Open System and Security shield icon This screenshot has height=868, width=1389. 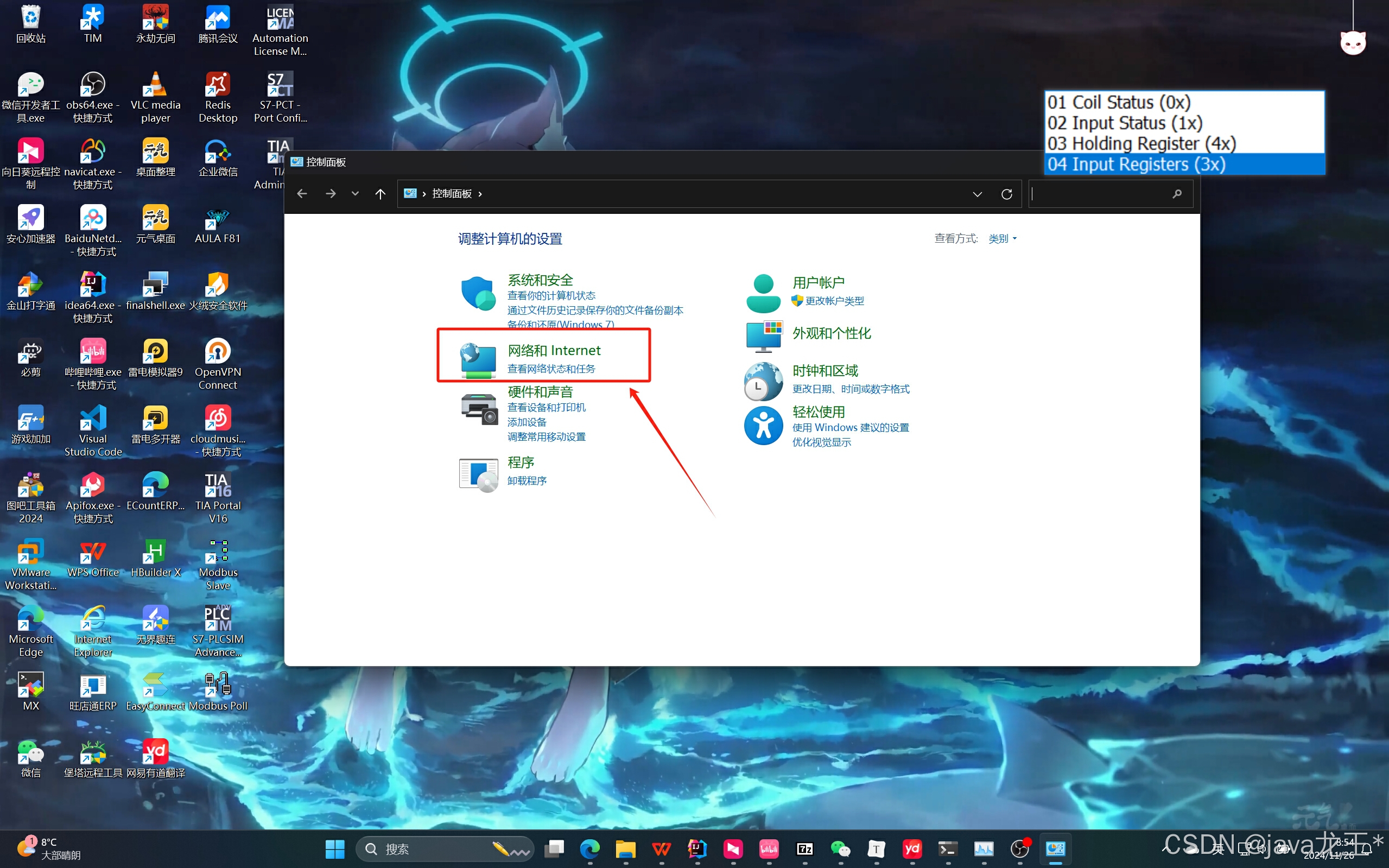coord(478,293)
